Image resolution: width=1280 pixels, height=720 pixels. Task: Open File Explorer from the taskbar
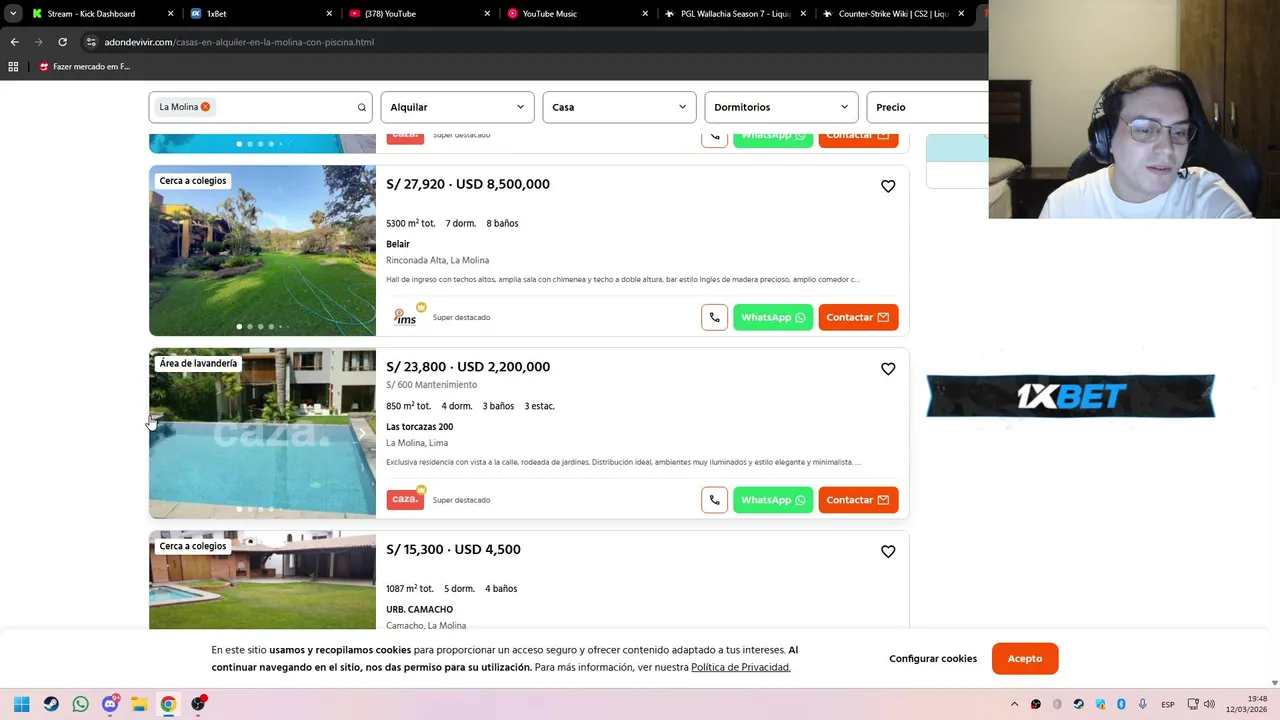[x=139, y=704]
